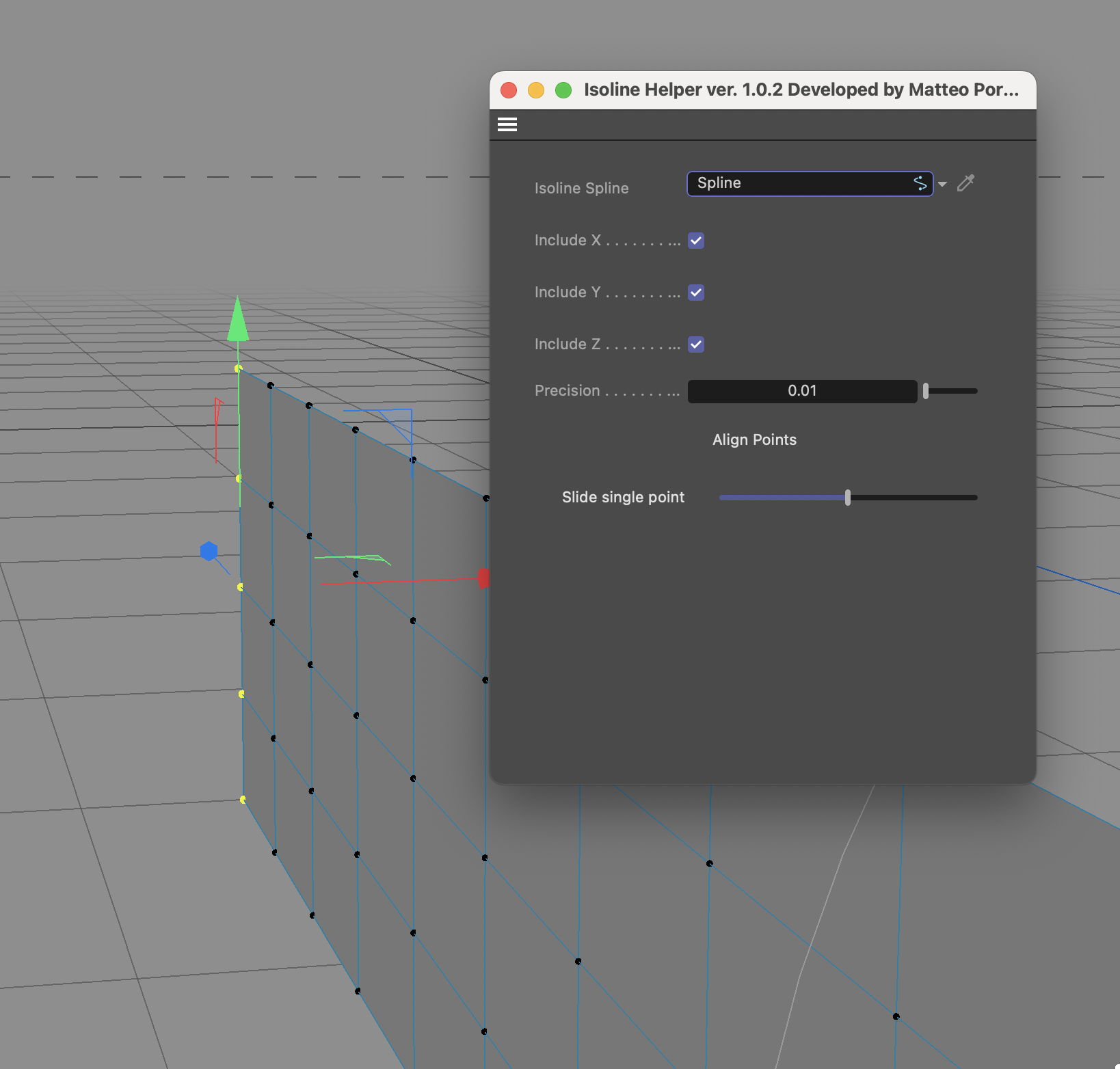Disable the Include Z checkbox
This screenshot has width=1120, height=1069.
[696, 344]
